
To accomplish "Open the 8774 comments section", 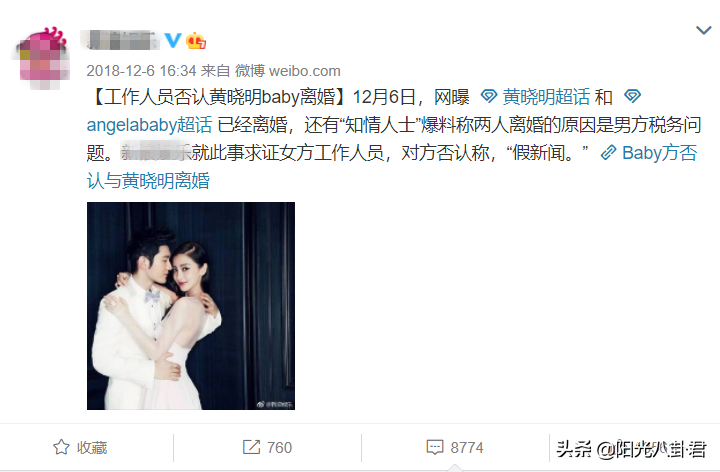I will tap(455, 447).
